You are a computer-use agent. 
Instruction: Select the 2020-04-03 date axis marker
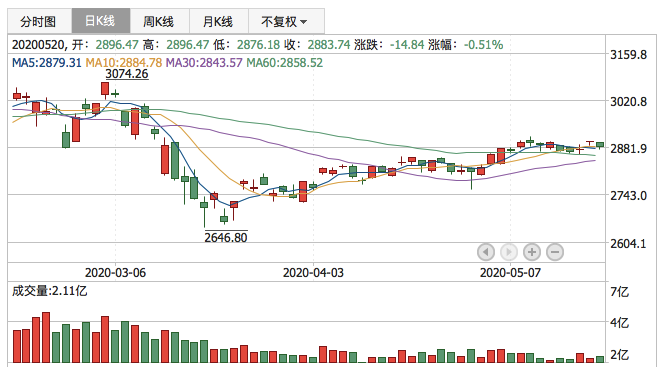[x=313, y=273]
